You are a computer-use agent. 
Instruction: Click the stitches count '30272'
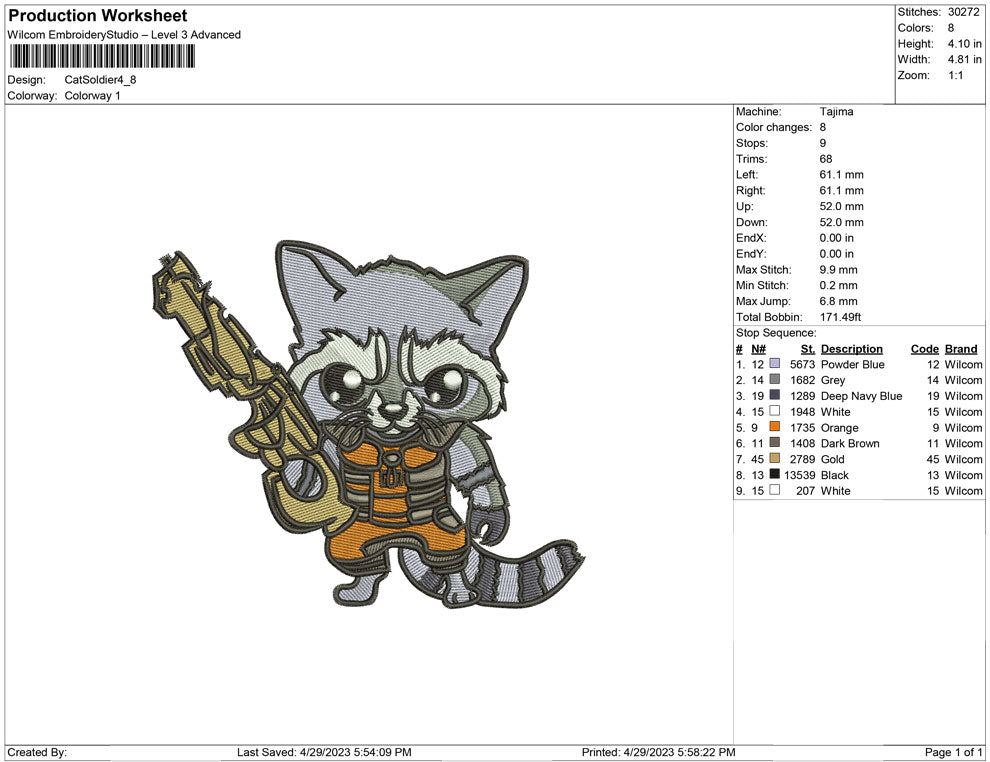[963, 12]
